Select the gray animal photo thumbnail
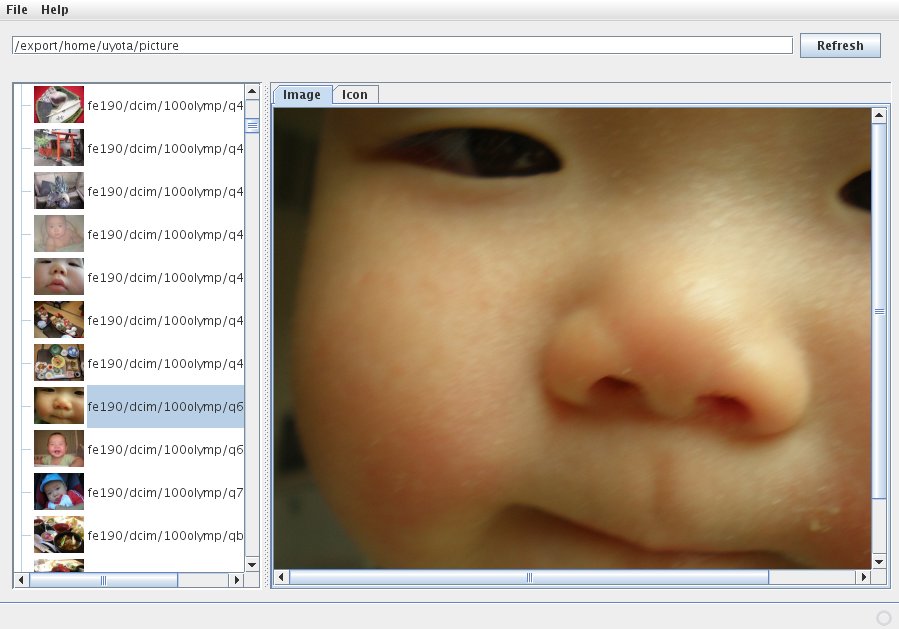This screenshot has height=629, width=899. pos(58,190)
